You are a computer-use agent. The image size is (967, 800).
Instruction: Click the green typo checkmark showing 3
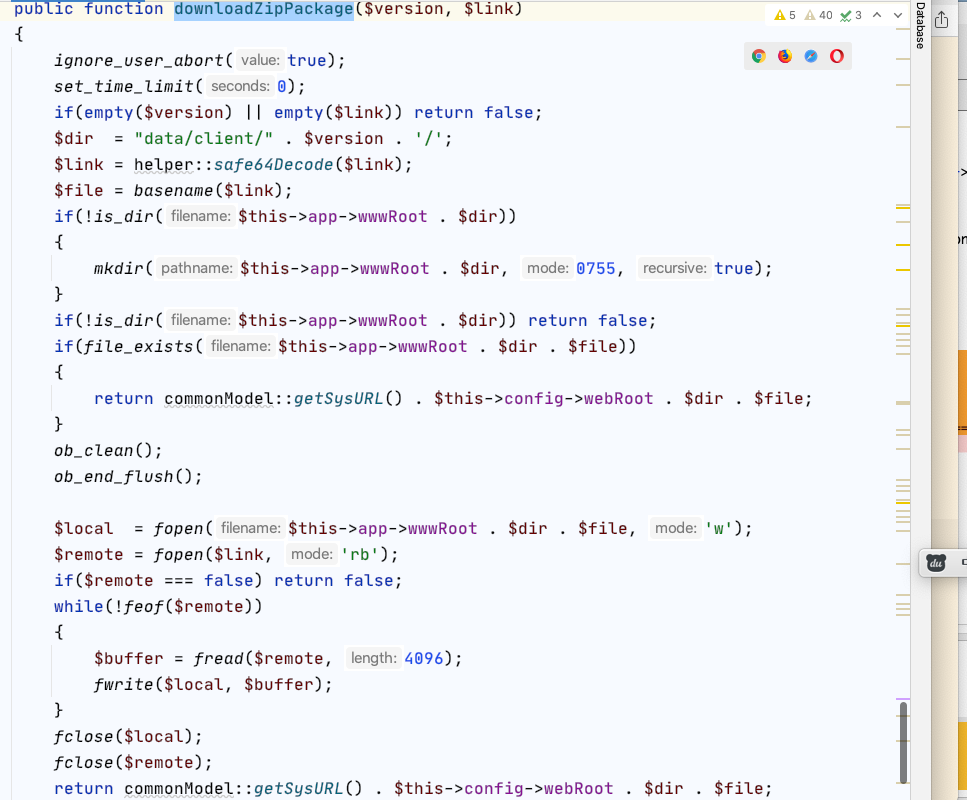pos(851,15)
